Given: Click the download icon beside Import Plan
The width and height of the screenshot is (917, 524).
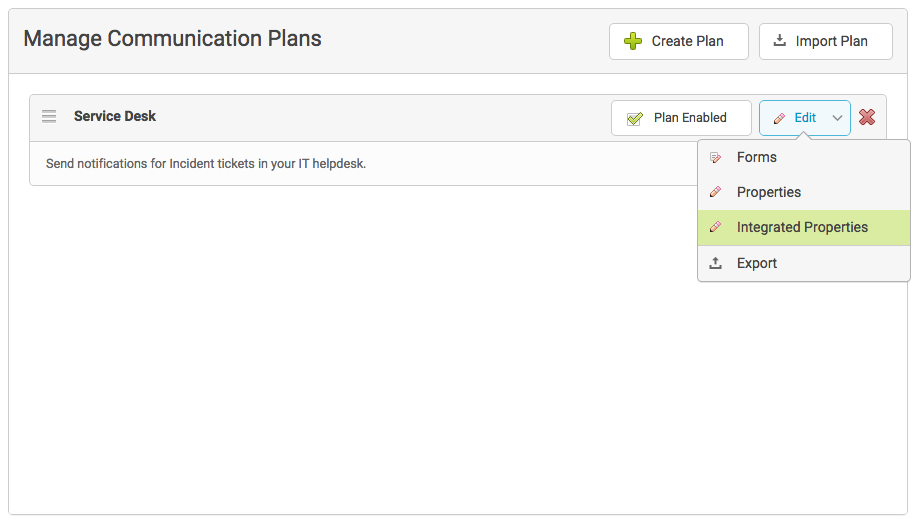Looking at the screenshot, I should pyautogui.click(x=780, y=40).
